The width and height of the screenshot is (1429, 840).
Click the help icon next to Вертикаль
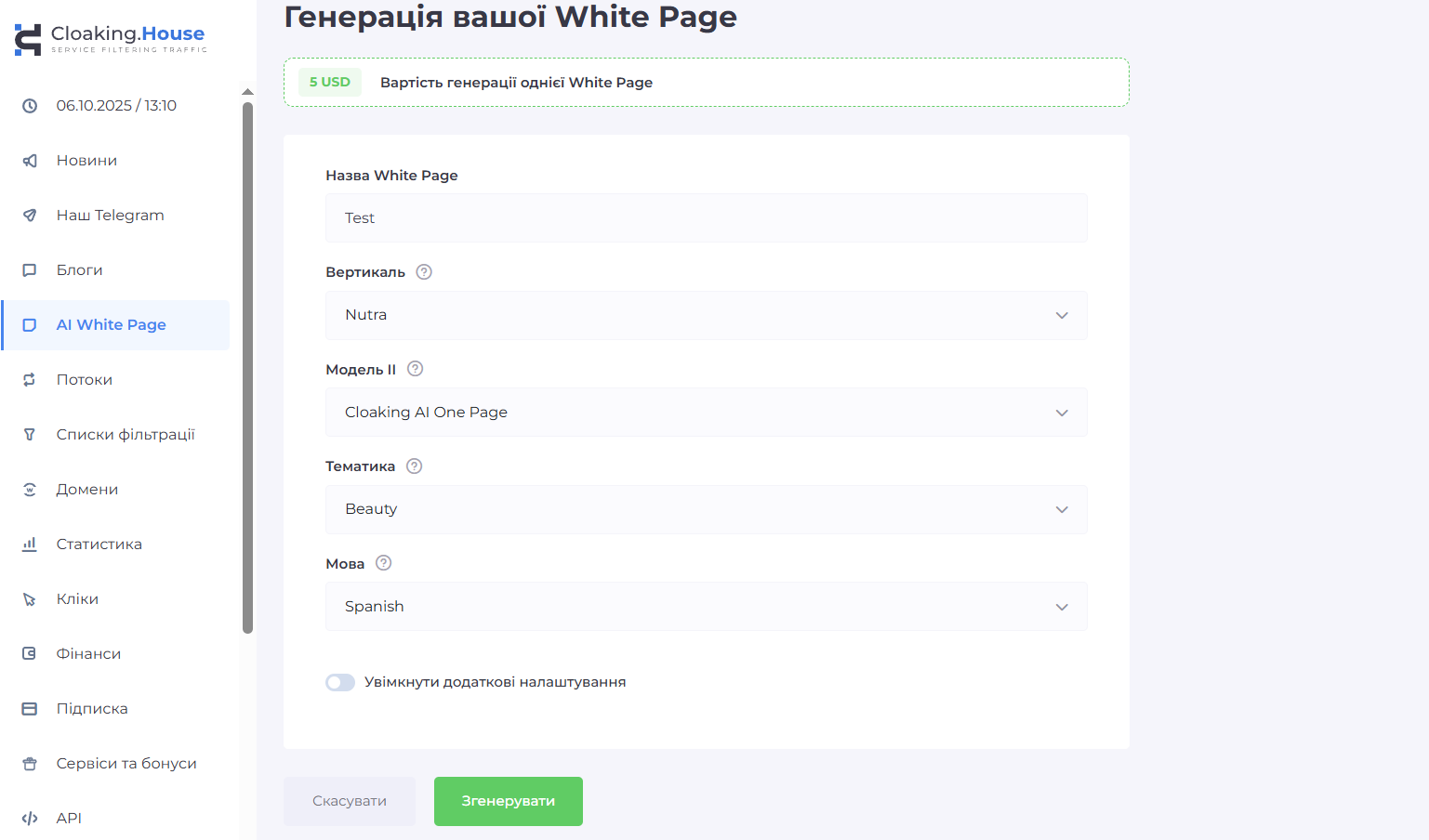point(424,272)
